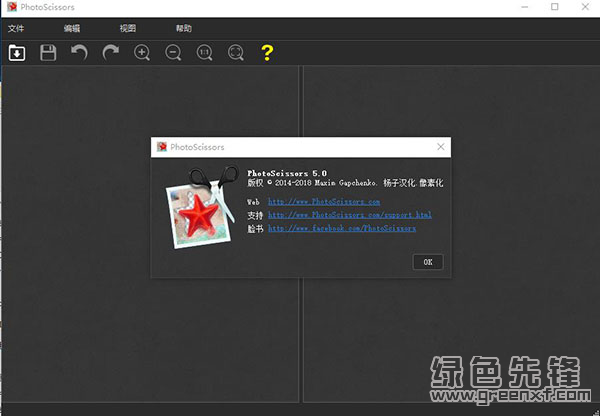The image size is (600, 416).
Task: Open the 视图 menu
Action: point(128,28)
